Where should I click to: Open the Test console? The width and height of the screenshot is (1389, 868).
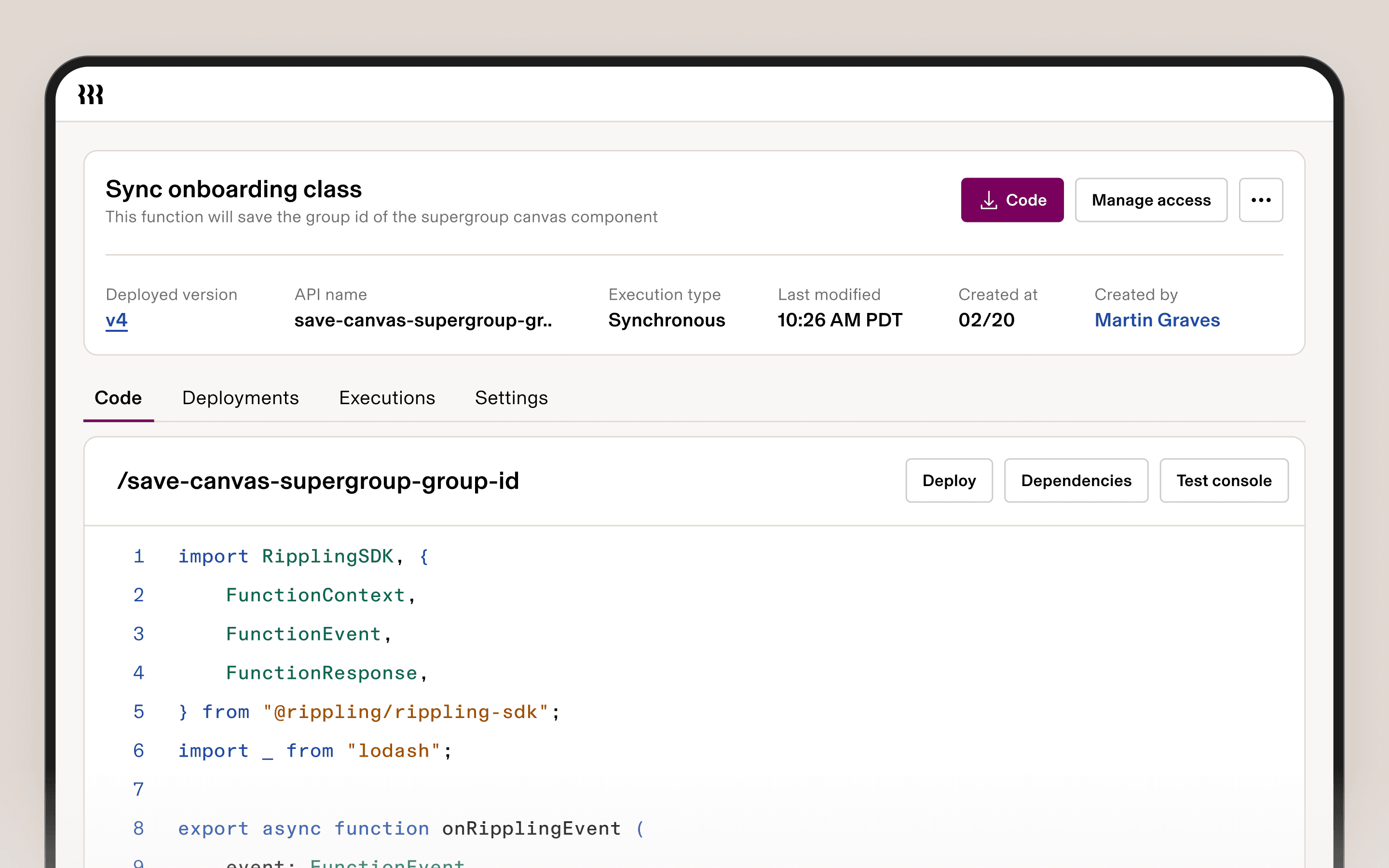[x=1224, y=480]
